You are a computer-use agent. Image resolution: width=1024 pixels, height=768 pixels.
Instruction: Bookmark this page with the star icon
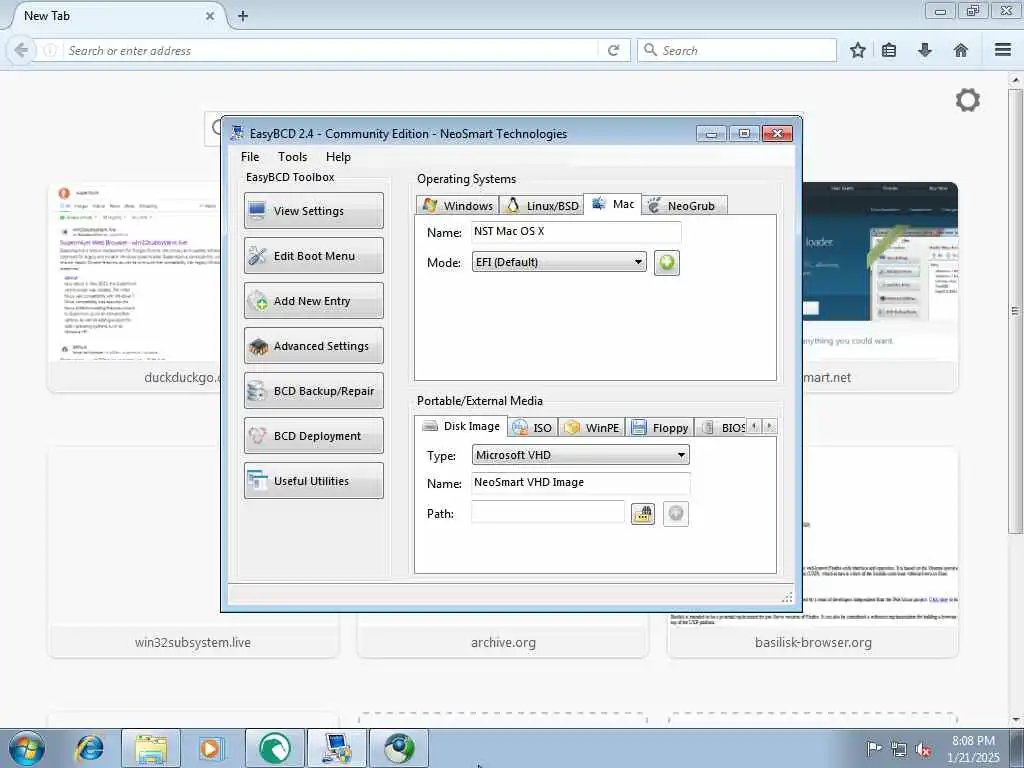tap(857, 50)
